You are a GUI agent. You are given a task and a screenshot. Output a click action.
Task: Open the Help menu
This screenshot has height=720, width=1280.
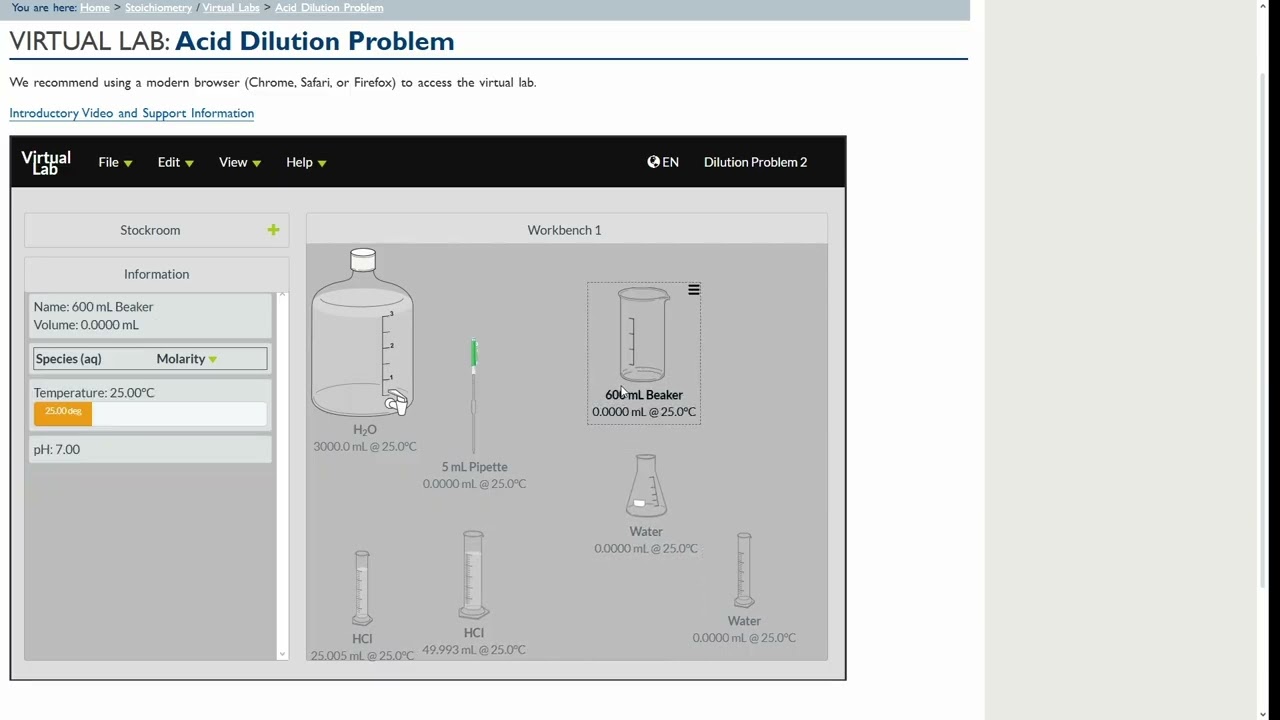306,162
